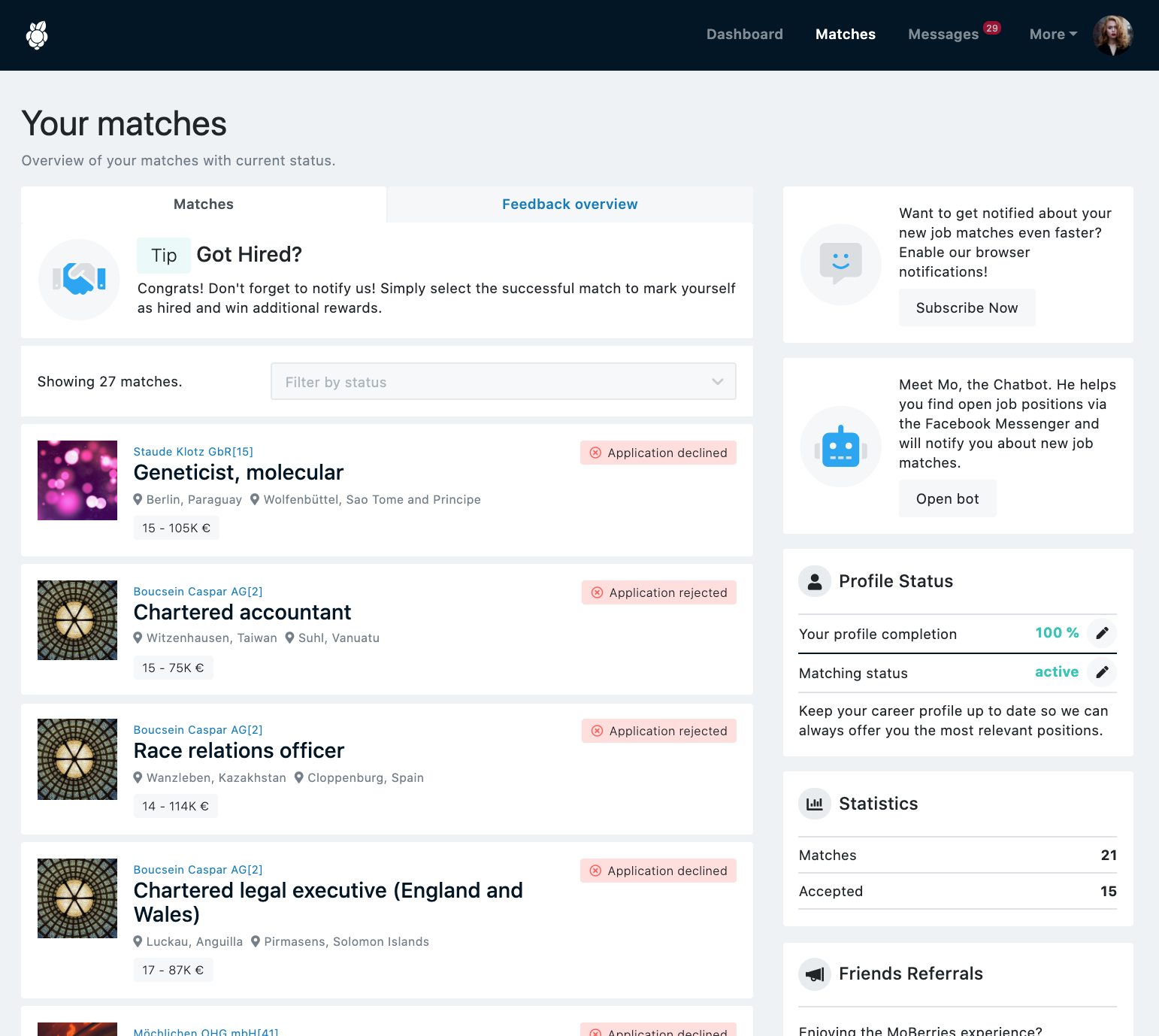The width and height of the screenshot is (1159, 1036).
Task: Click the MoBerries logo in header
Action: pos(37,35)
